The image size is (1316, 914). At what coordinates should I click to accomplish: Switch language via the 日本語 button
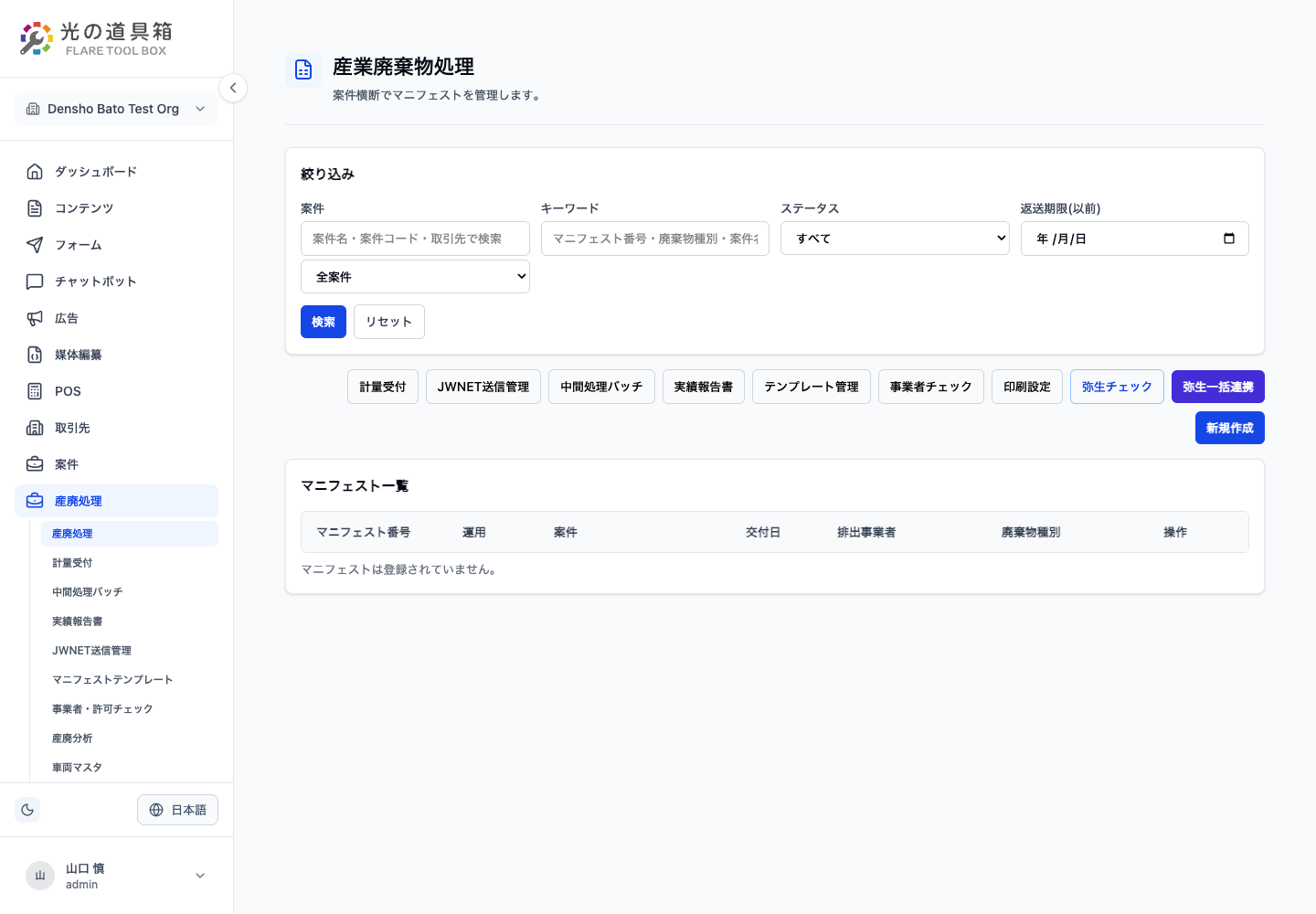coord(177,810)
